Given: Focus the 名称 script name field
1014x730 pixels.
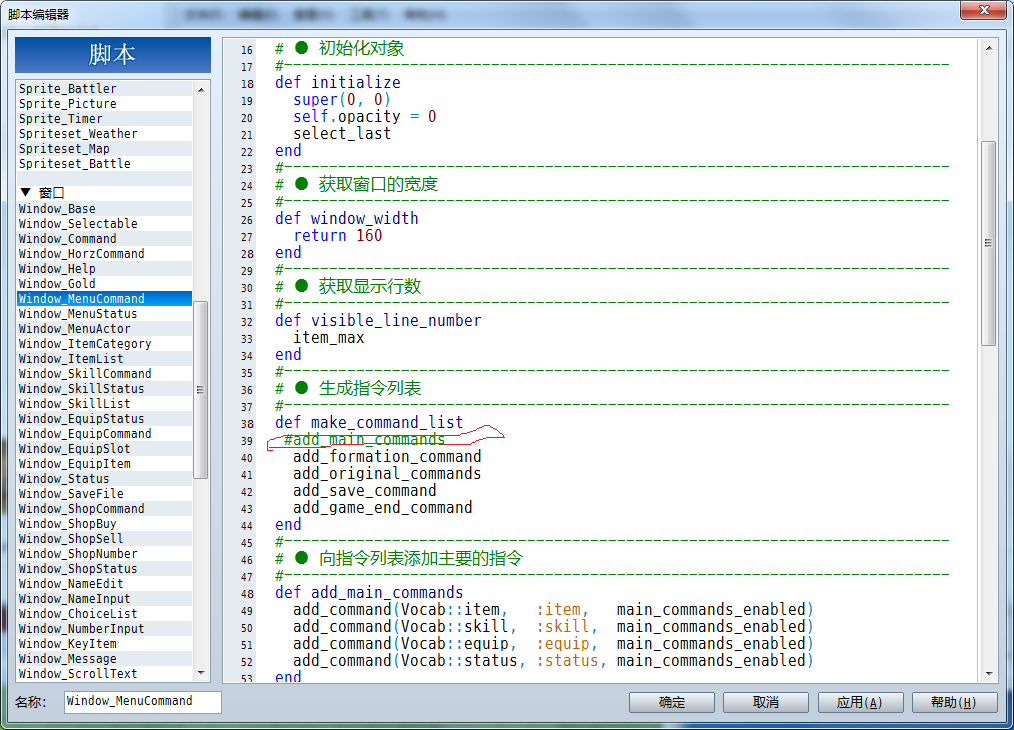Looking at the screenshot, I should tap(142, 702).
